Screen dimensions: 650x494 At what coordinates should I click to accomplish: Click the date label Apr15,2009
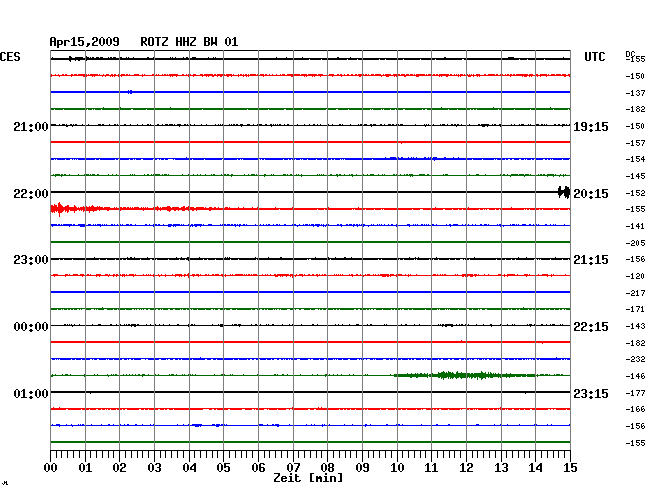click(84, 42)
